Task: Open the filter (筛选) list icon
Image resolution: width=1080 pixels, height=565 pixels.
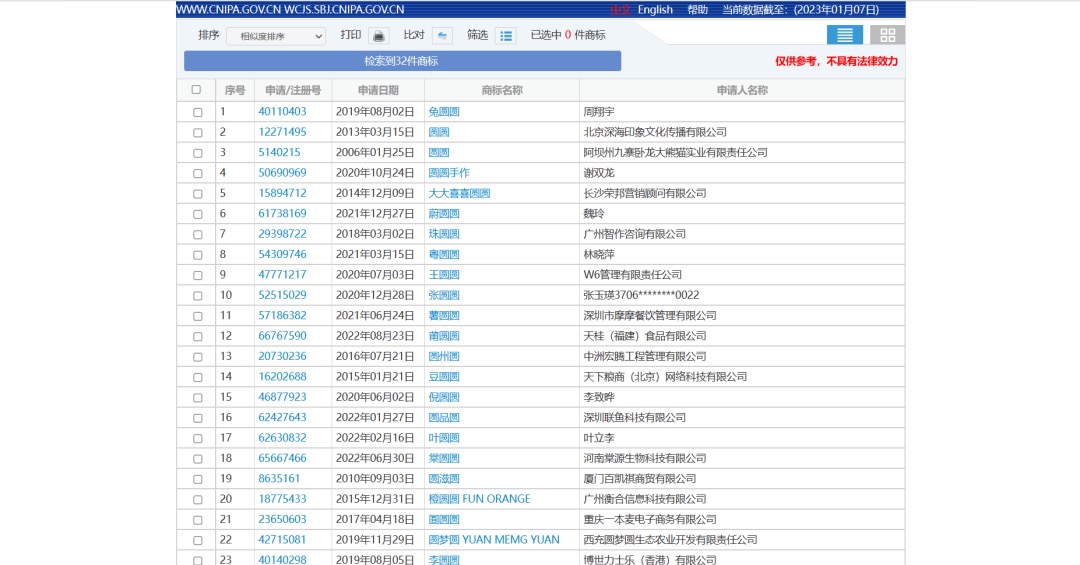Action: (x=506, y=36)
